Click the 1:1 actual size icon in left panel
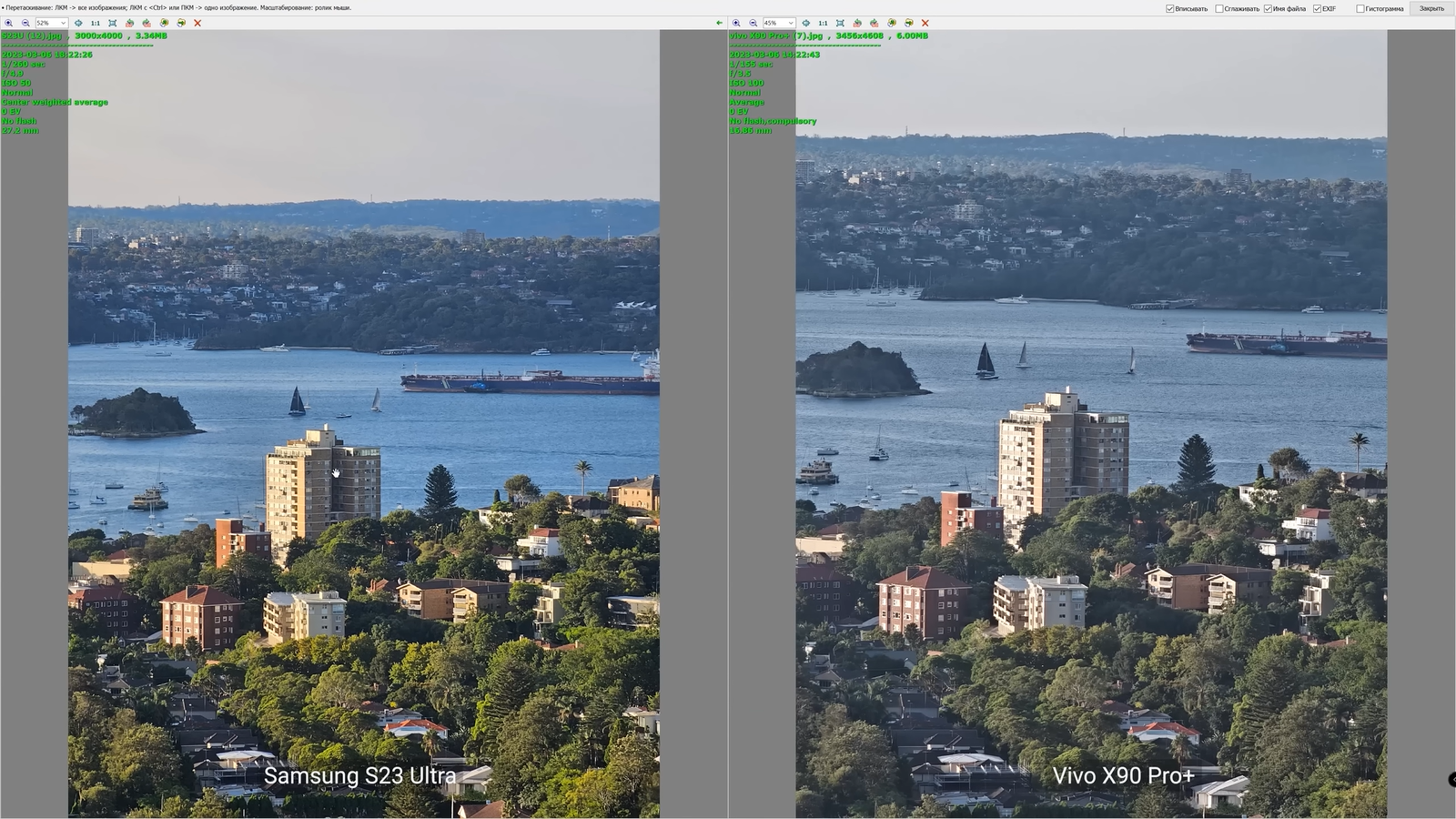This screenshot has height=819, width=1456. click(96, 23)
